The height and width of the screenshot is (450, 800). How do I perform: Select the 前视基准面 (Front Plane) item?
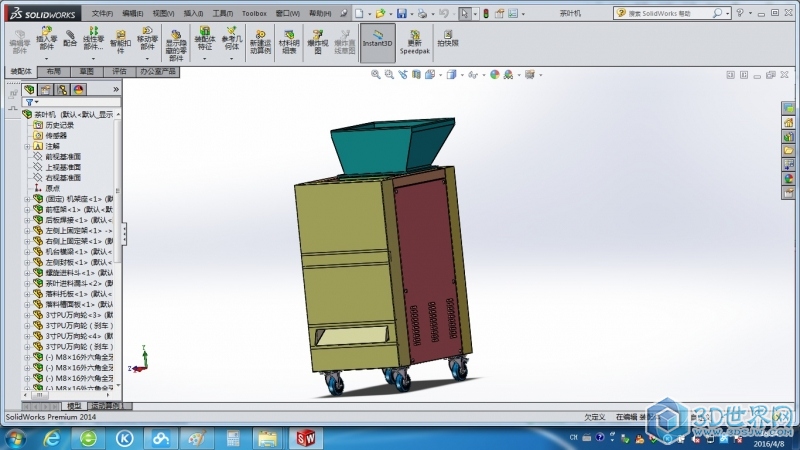[x=62, y=156]
